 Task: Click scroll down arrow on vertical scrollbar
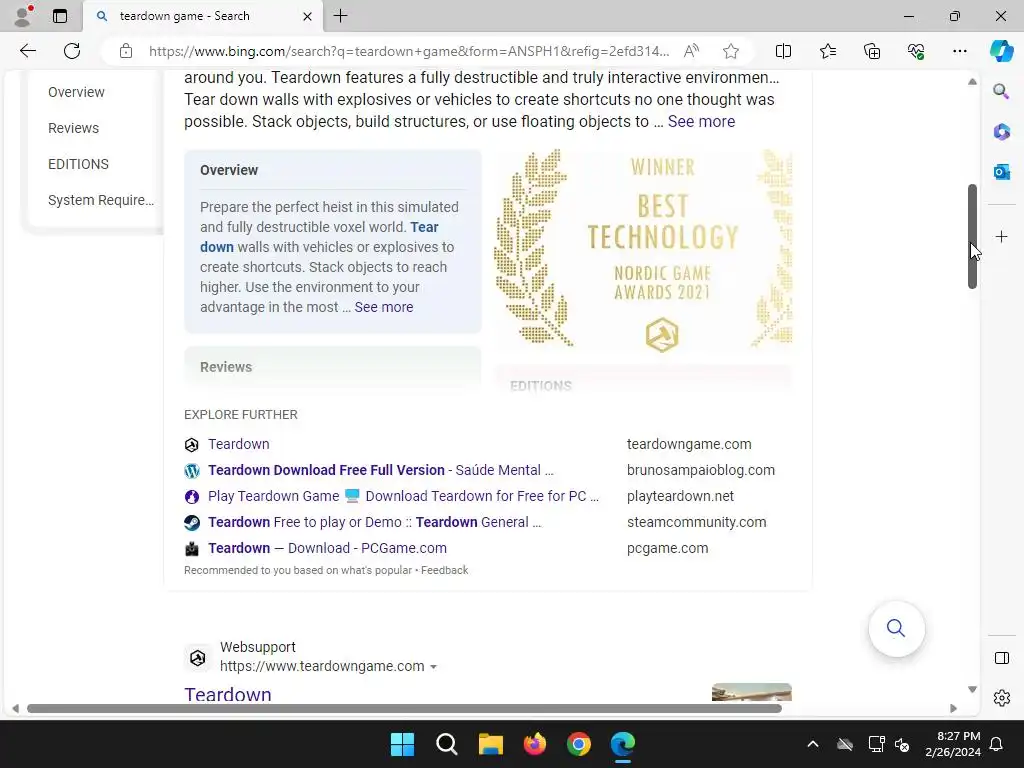[x=972, y=689]
